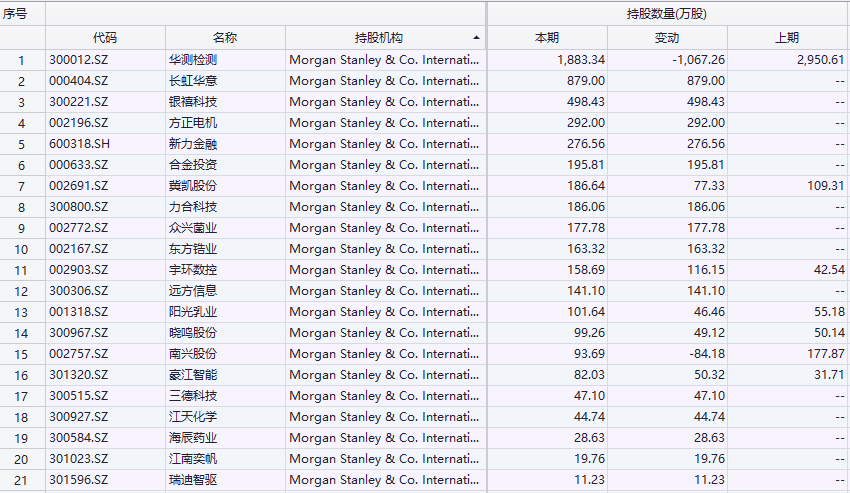Select the 众兴菌业 name cell
The image size is (850, 493).
(x=193, y=228)
